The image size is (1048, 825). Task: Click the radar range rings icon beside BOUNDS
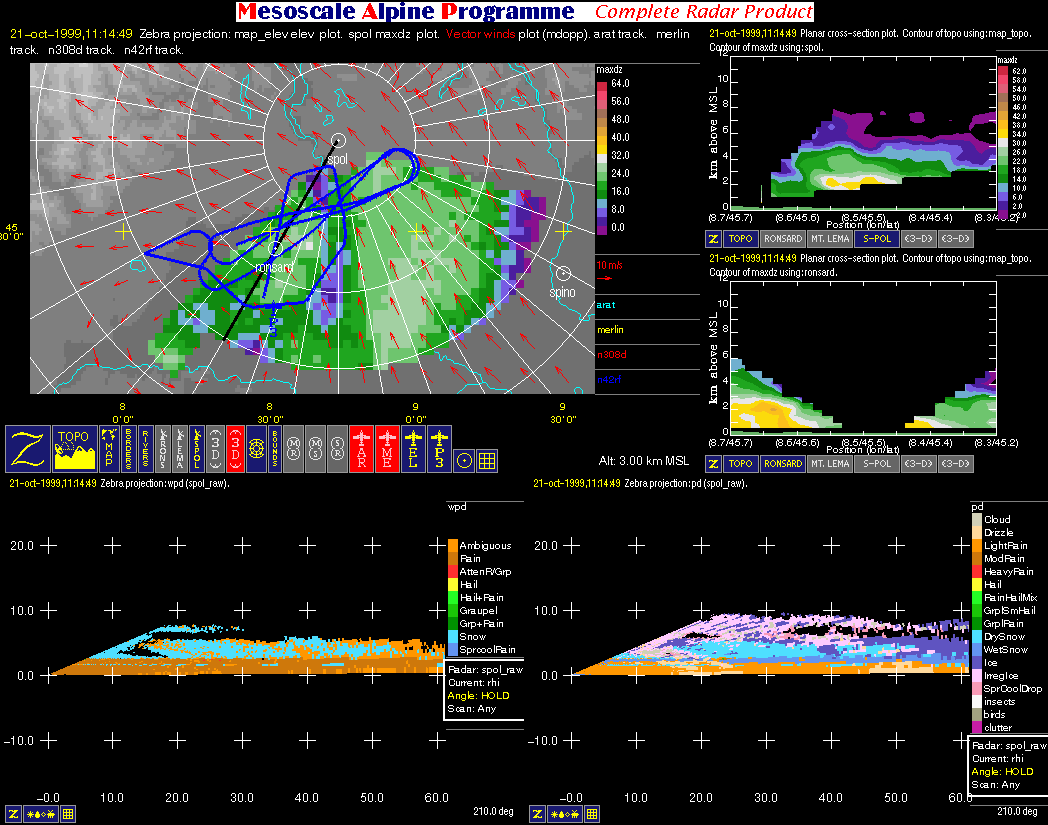click(257, 448)
